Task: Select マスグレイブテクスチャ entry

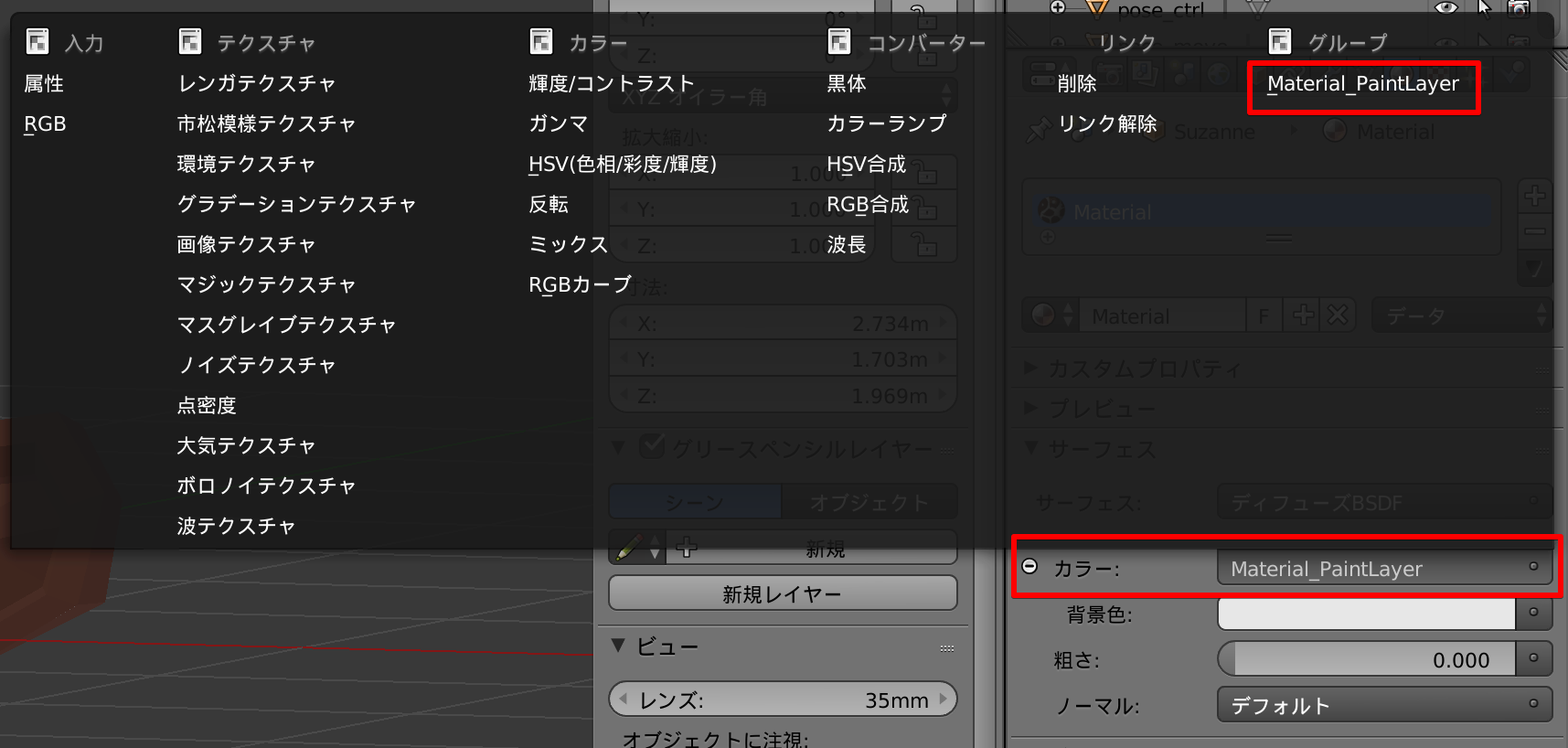Action: (x=286, y=325)
